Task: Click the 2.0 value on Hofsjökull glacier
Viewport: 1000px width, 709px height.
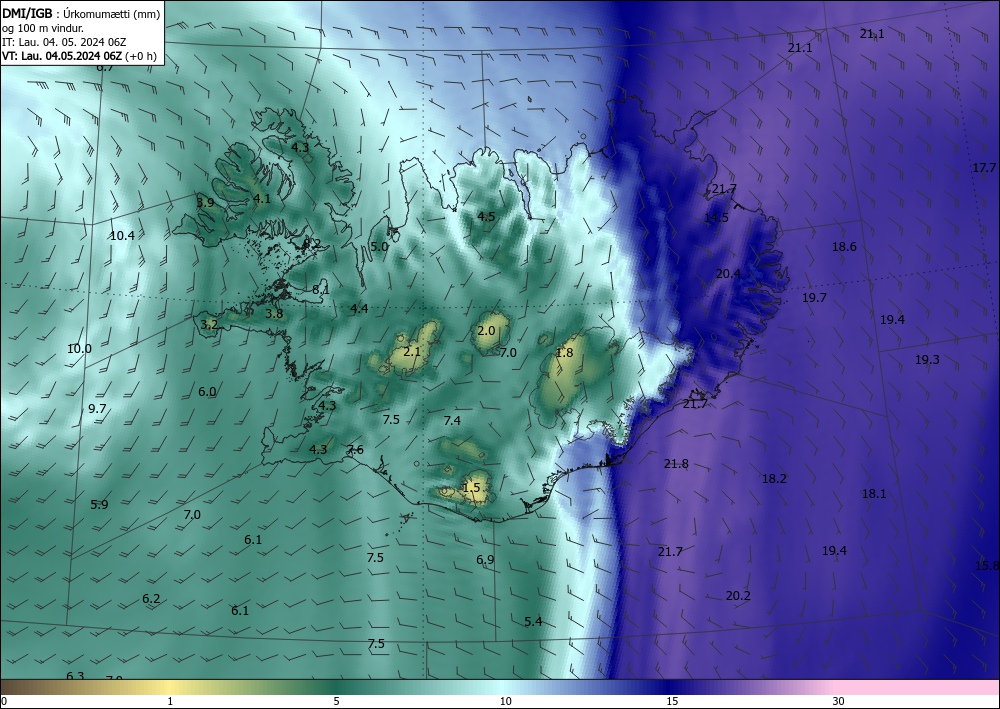Action: click(x=486, y=330)
